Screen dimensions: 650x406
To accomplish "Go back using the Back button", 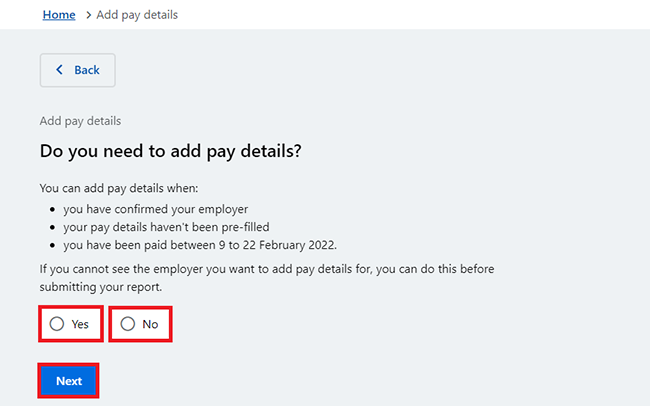I will [78, 70].
